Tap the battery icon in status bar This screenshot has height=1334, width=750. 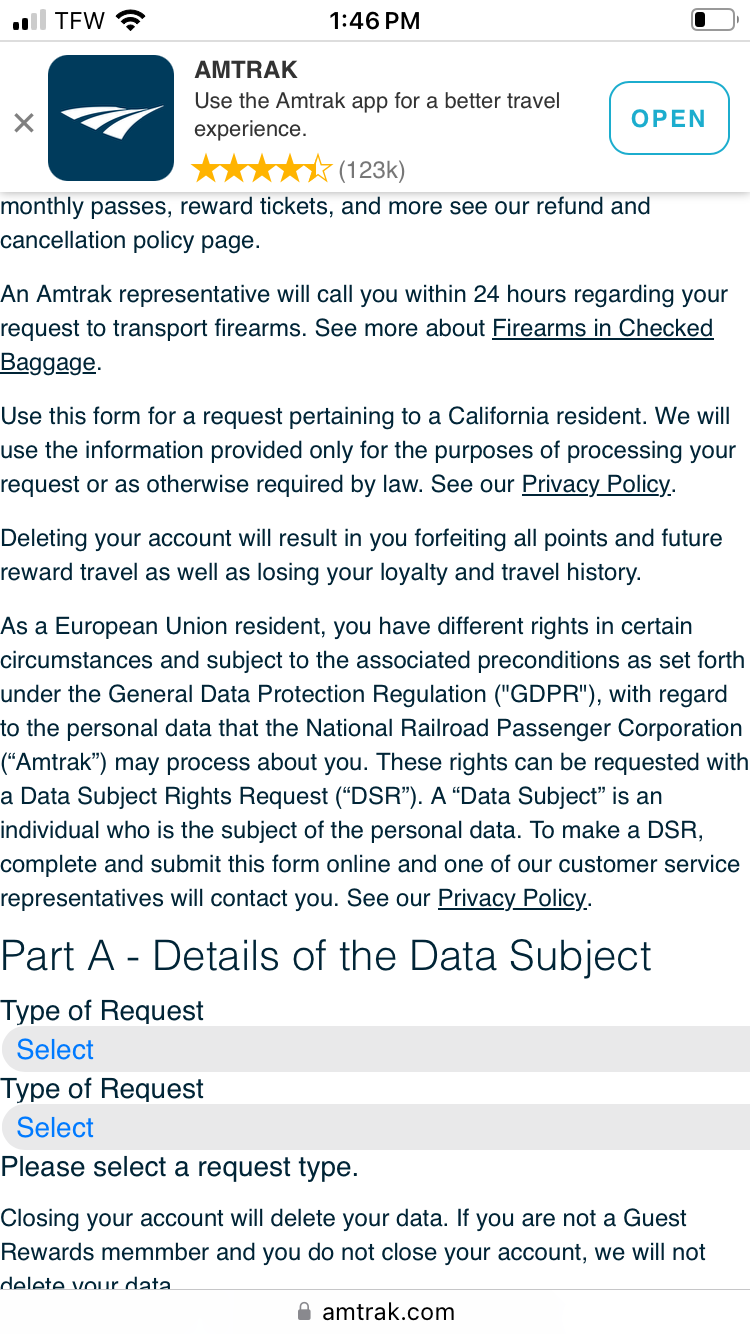[x=713, y=19]
